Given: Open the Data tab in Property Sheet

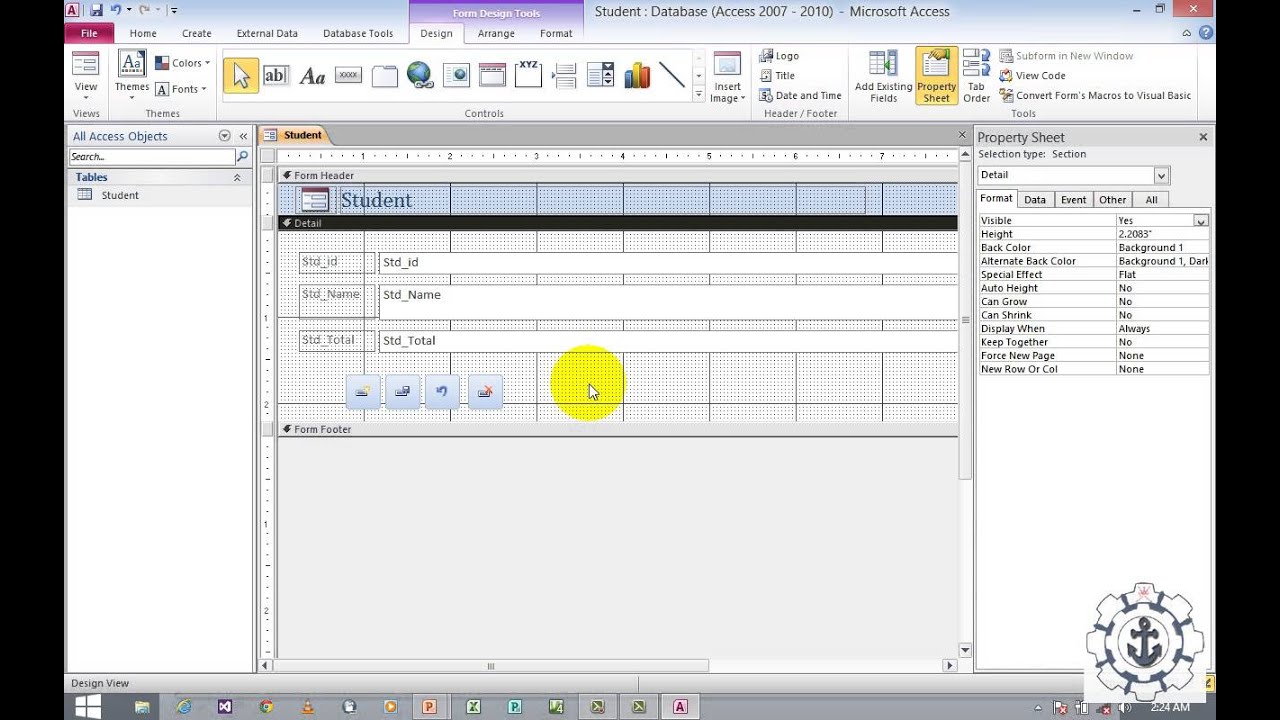Looking at the screenshot, I should 1035,199.
